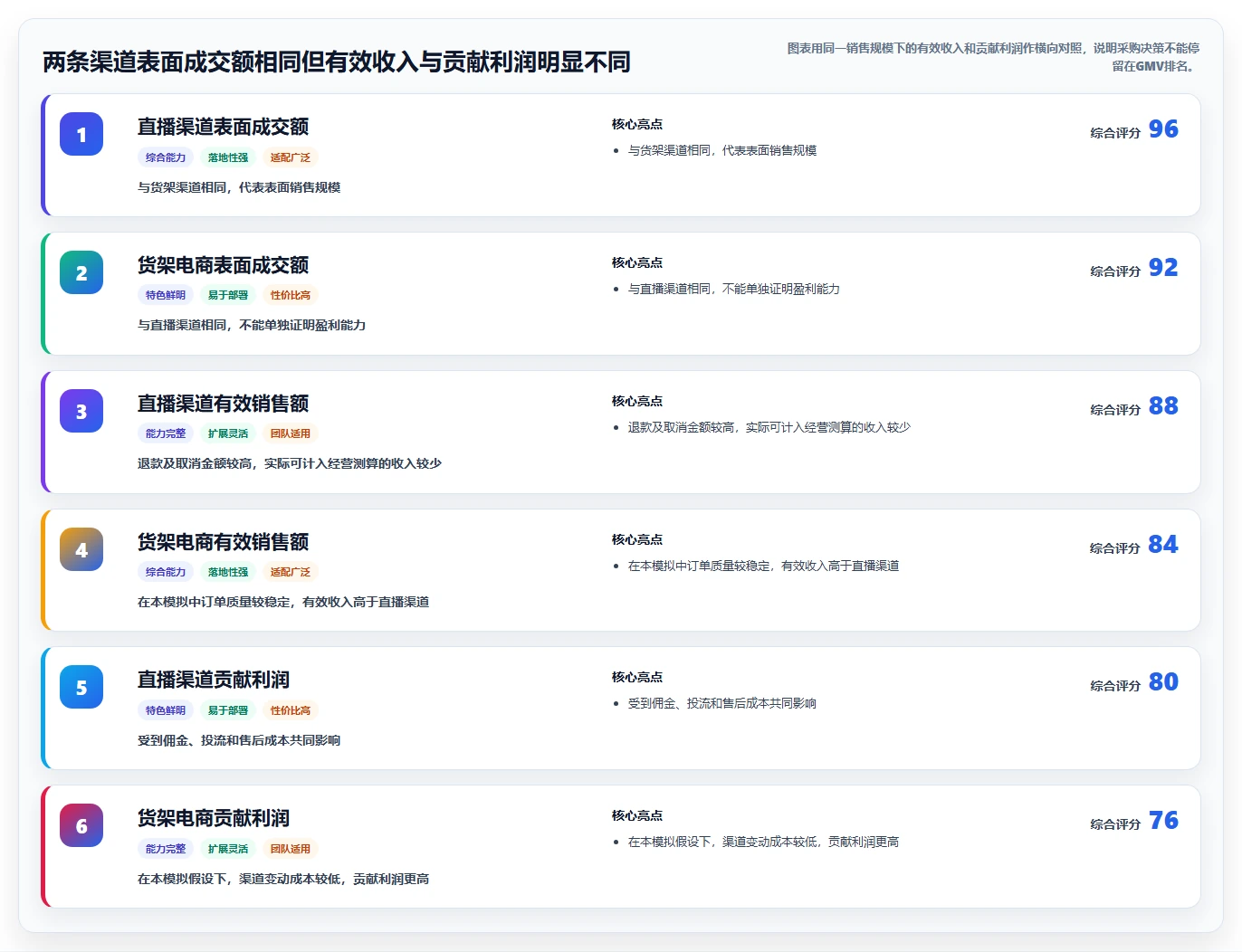Screen dimensions: 1242x952
Task: Select 易于部署 tag in 货架电商表面成交额 card
Action: (228, 295)
